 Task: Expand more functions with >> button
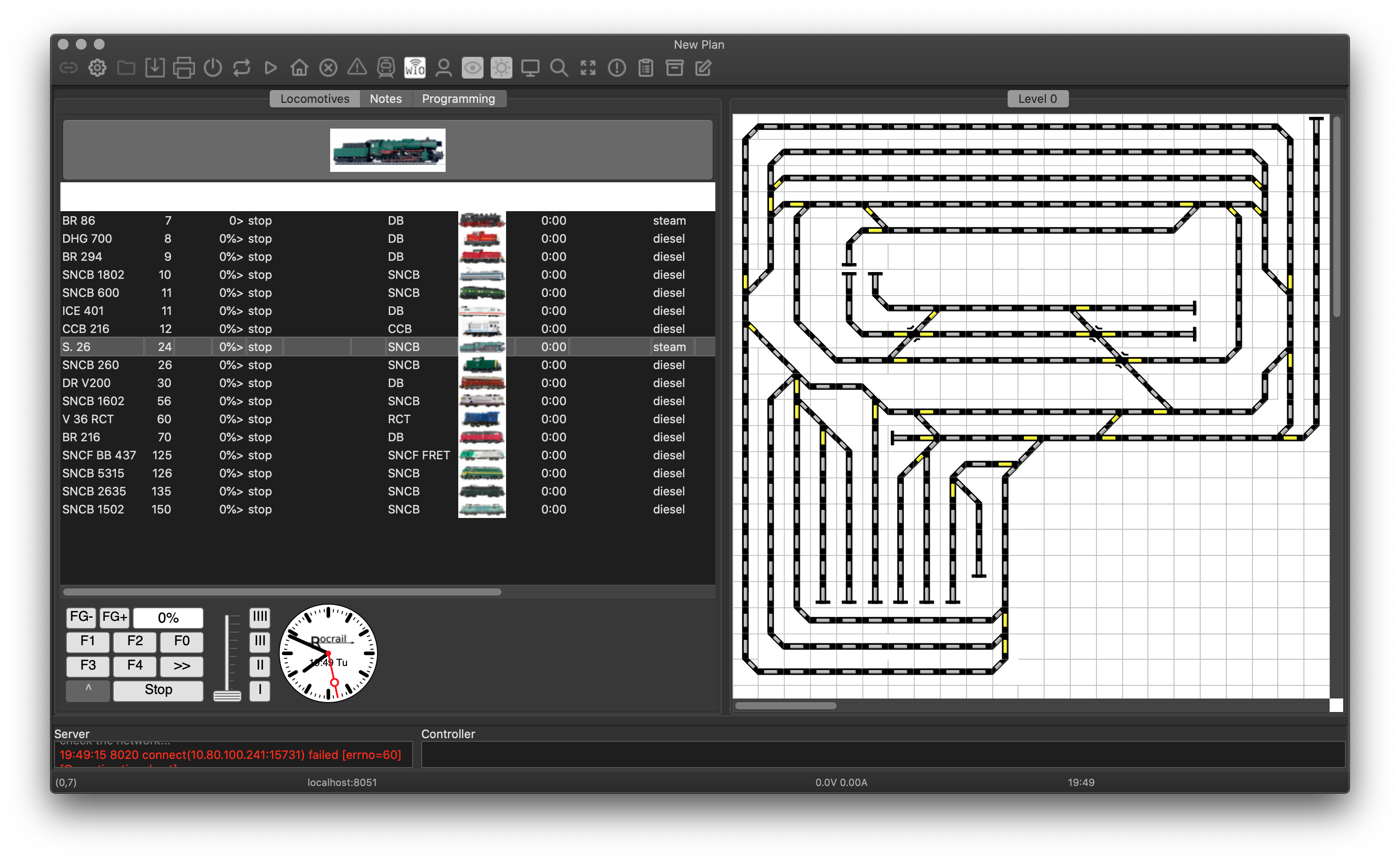click(x=181, y=665)
